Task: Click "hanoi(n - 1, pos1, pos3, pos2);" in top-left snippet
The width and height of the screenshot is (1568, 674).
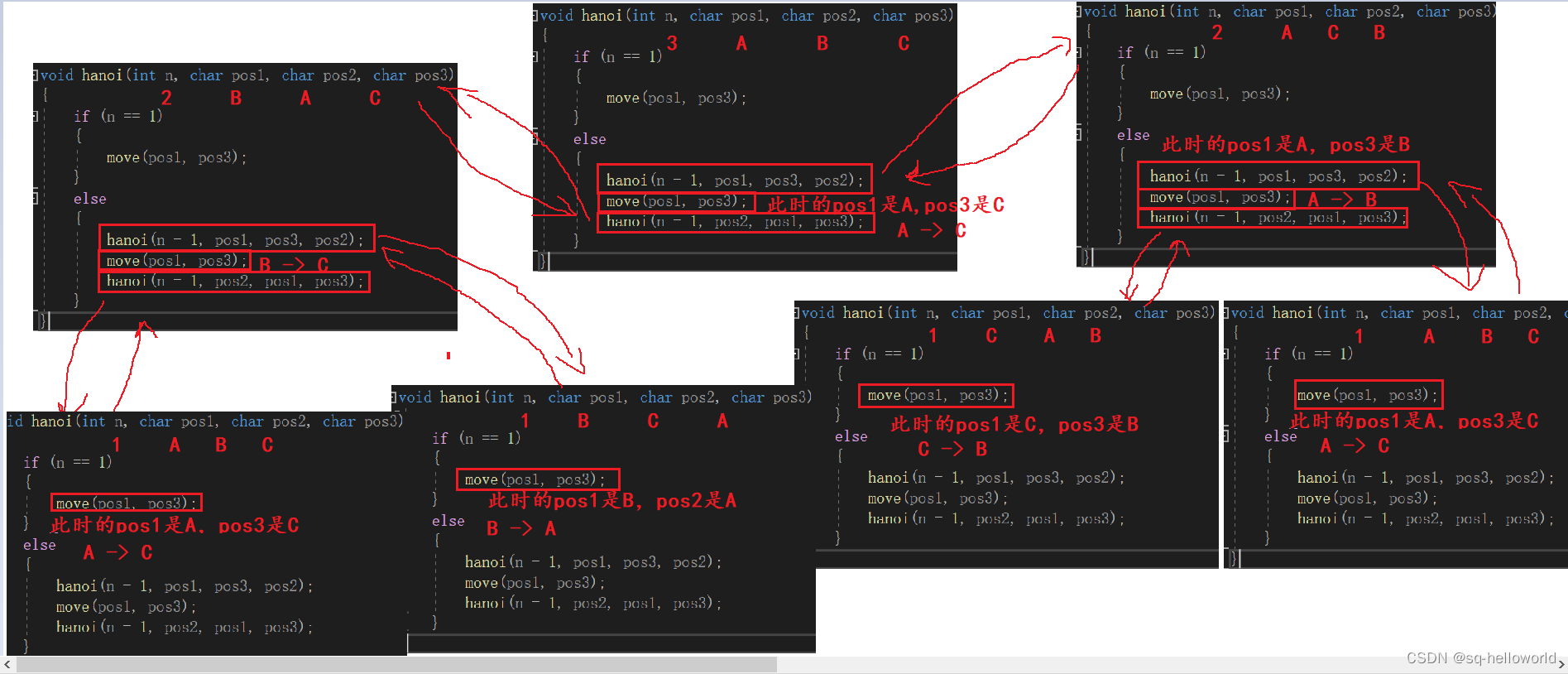Action: point(235,239)
